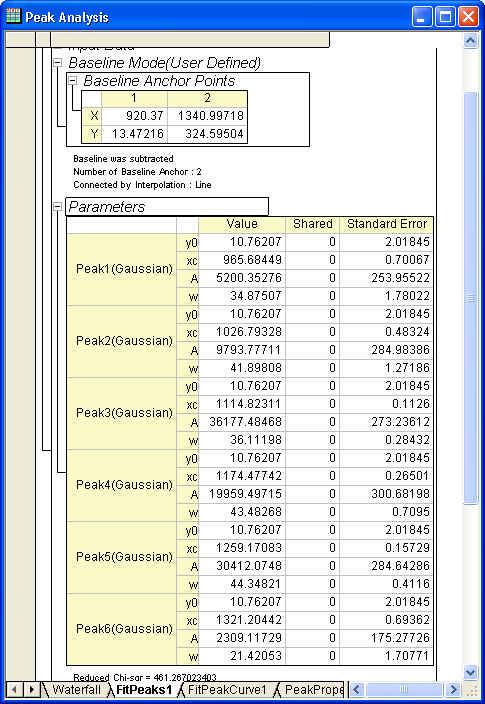Click the 'Connected by Interpolation : Line' note
Image resolution: width=485 pixels, height=704 pixels.
point(142,185)
